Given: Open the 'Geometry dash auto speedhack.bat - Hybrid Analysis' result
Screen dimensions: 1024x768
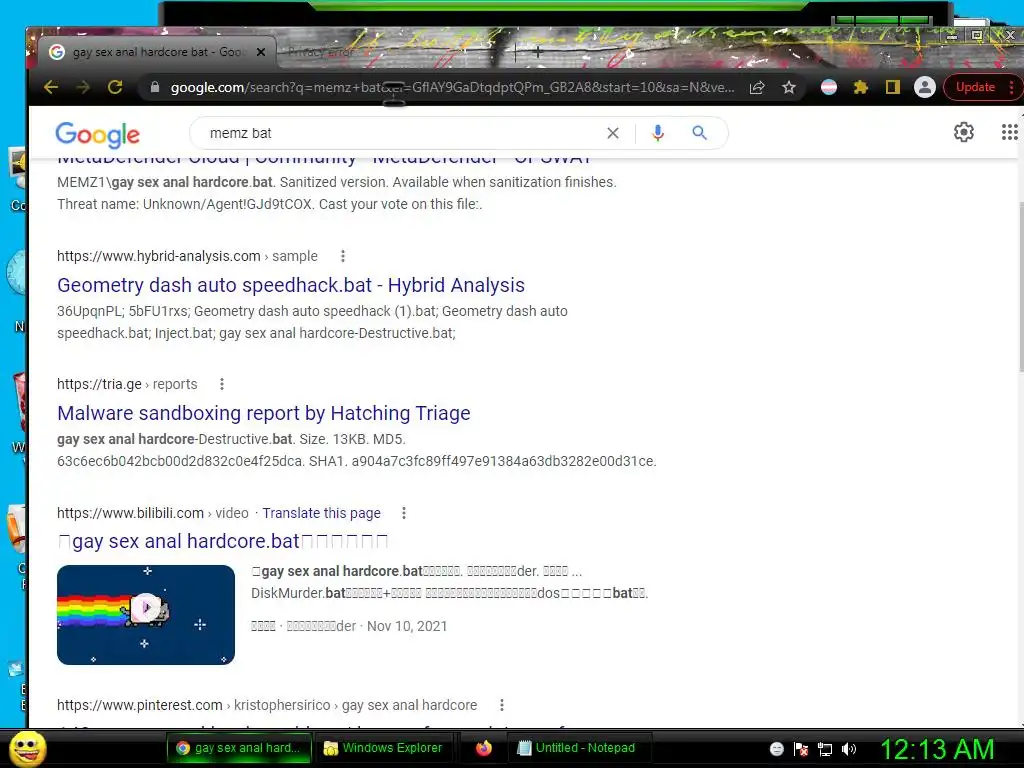Looking at the screenshot, I should pyautogui.click(x=291, y=285).
